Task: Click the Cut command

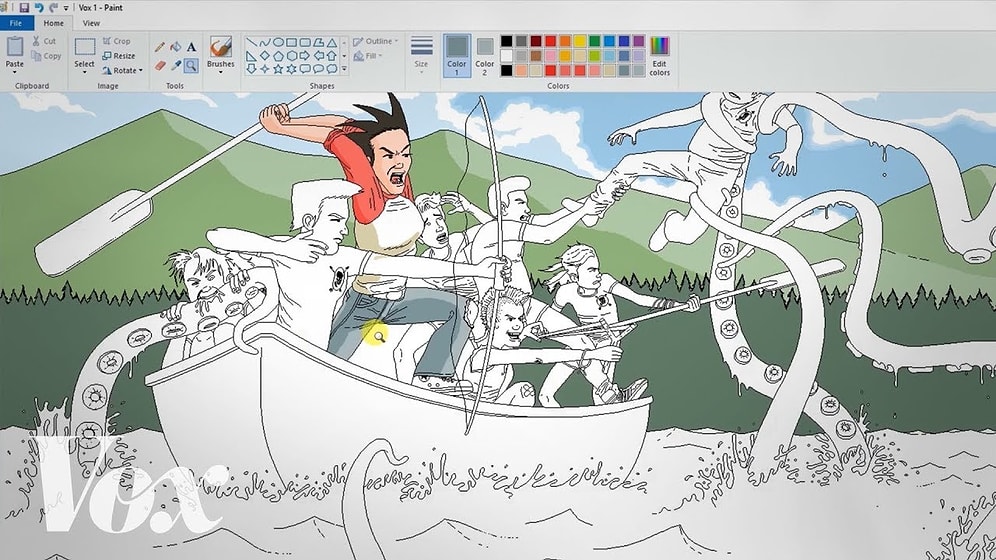Action: (44, 42)
